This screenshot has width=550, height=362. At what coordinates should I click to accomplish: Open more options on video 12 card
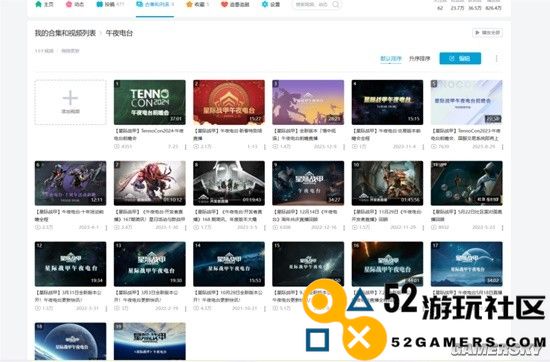click(x=106, y=308)
